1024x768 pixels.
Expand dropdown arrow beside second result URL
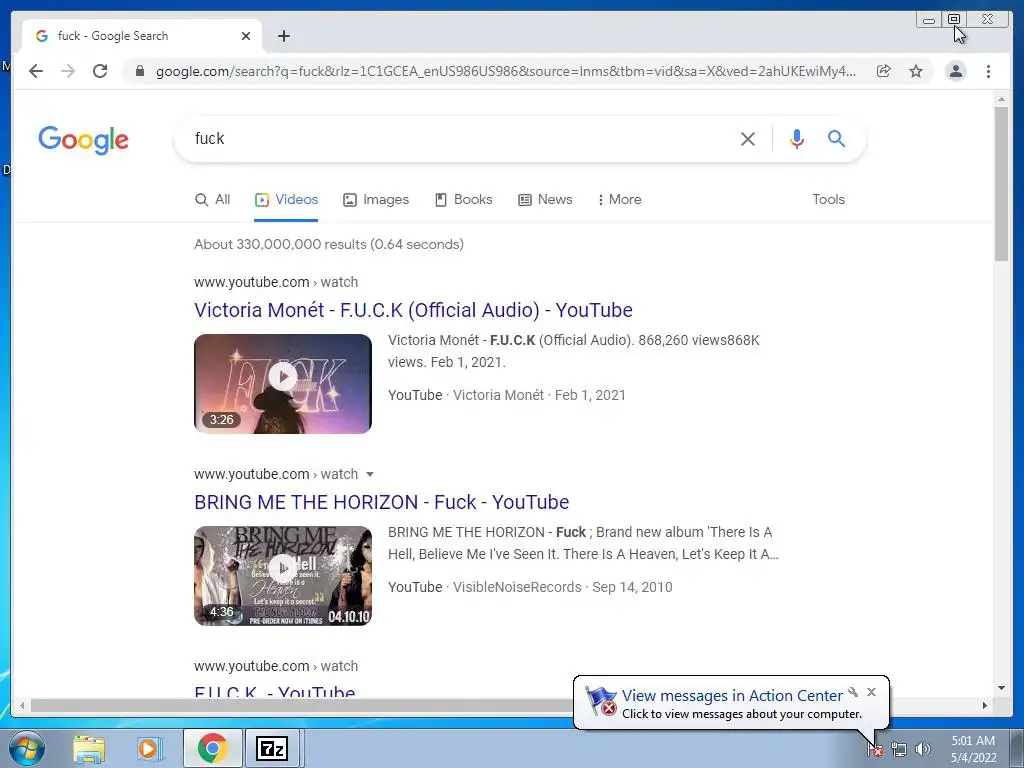(x=370, y=474)
